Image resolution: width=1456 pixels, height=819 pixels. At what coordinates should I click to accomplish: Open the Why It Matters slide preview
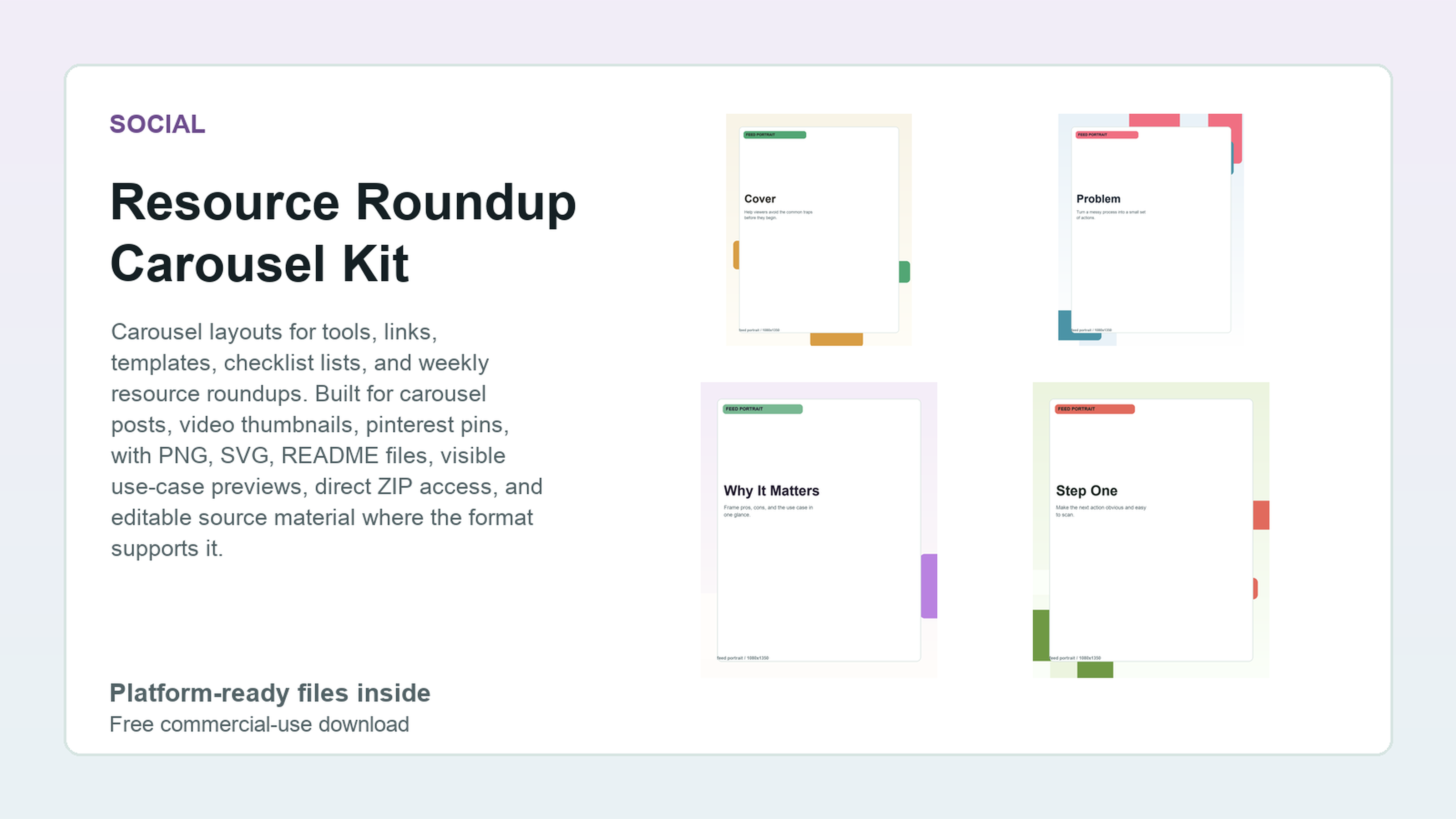coord(819,530)
